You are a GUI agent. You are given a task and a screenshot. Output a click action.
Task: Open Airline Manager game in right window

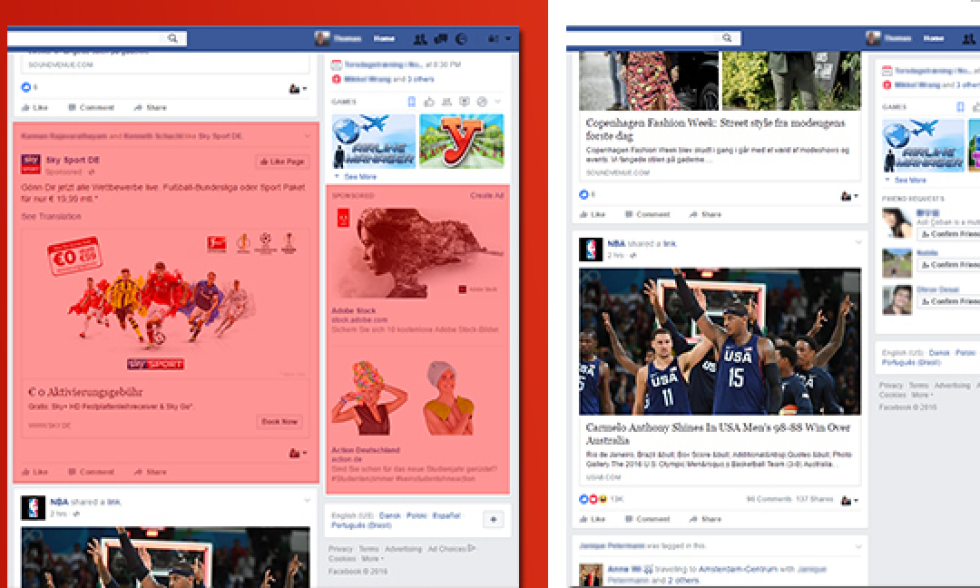click(922, 145)
